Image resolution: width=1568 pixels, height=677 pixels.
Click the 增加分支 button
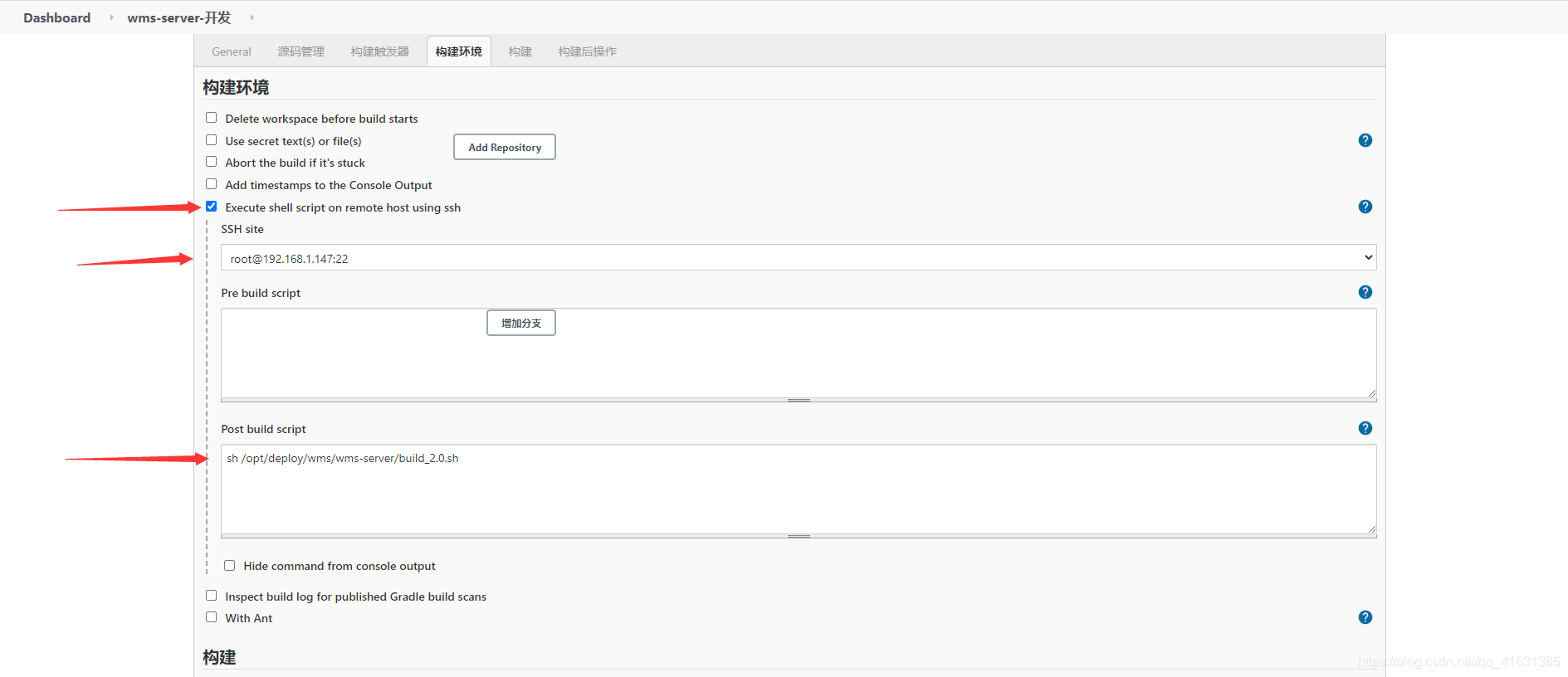click(x=521, y=323)
